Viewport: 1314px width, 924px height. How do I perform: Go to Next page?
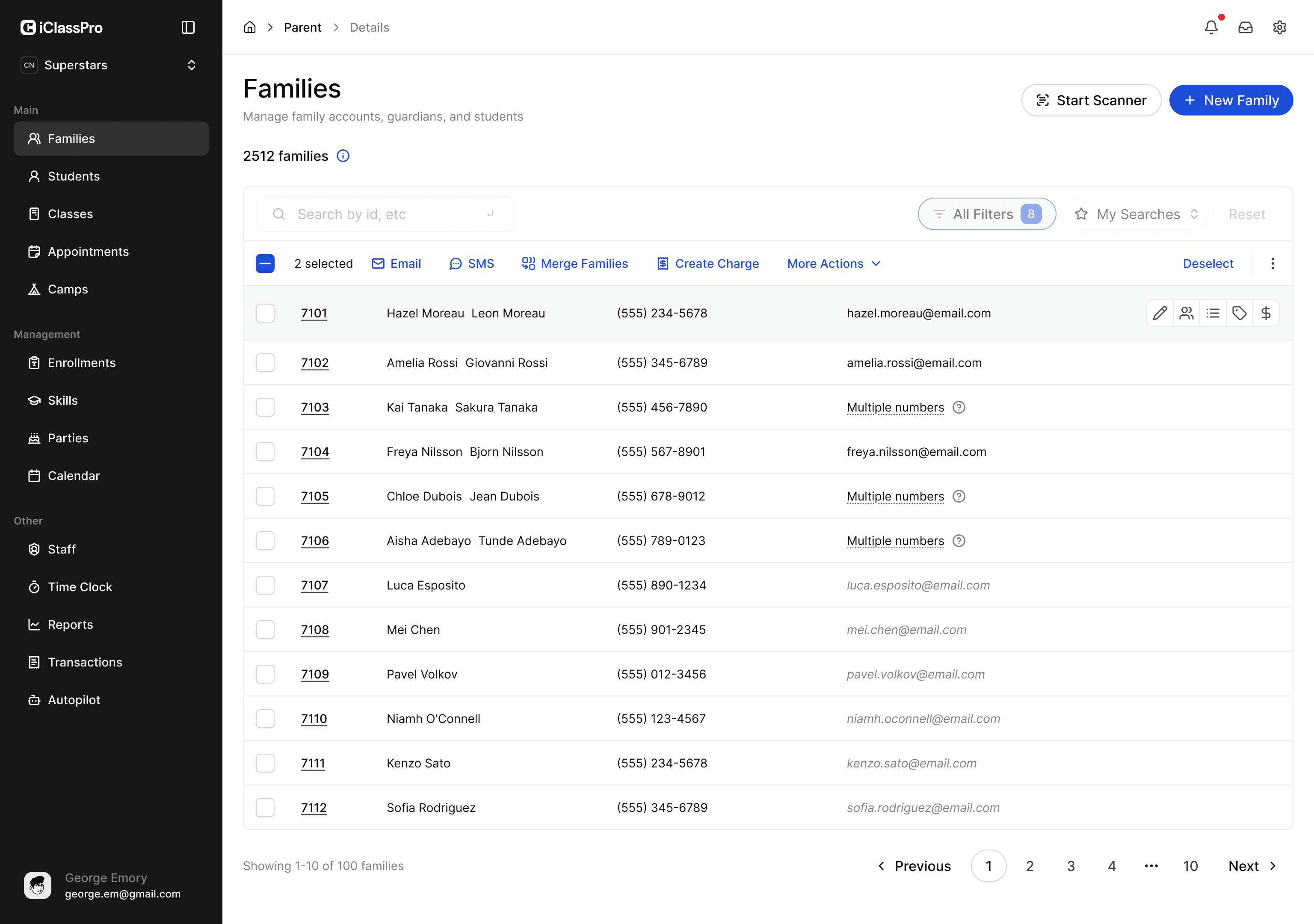click(x=1252, y=866)
